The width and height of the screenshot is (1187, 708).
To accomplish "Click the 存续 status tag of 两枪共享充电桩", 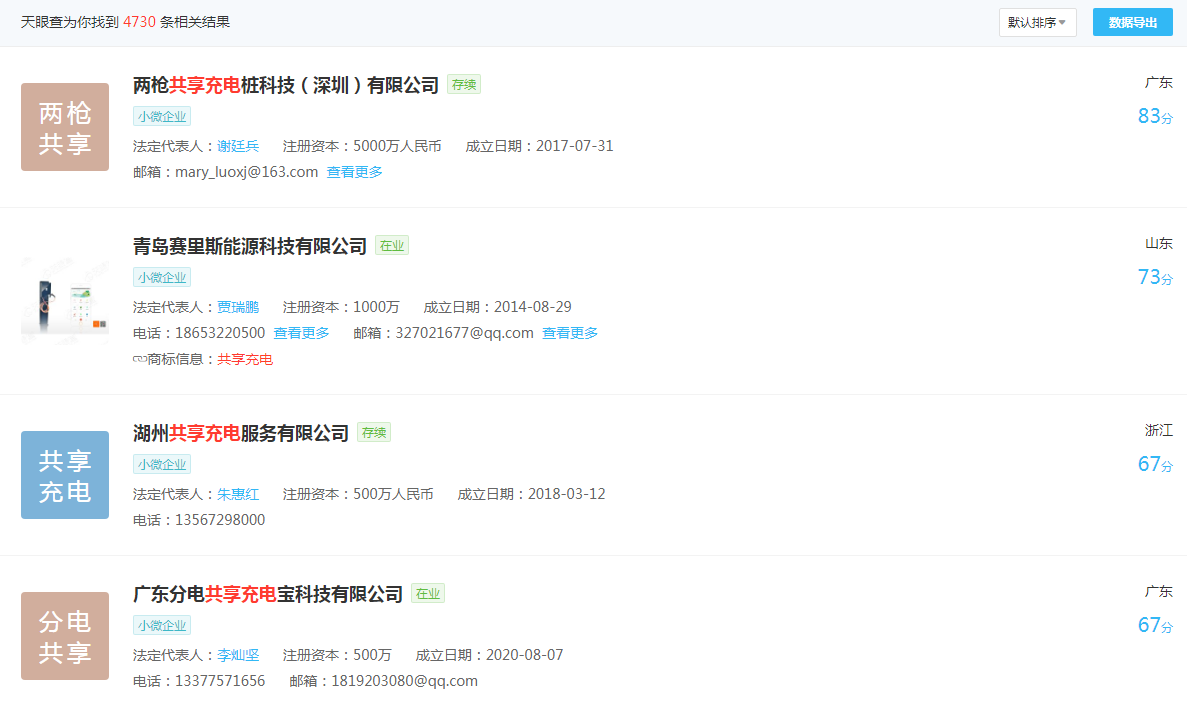I will click(x=464, y=85).
